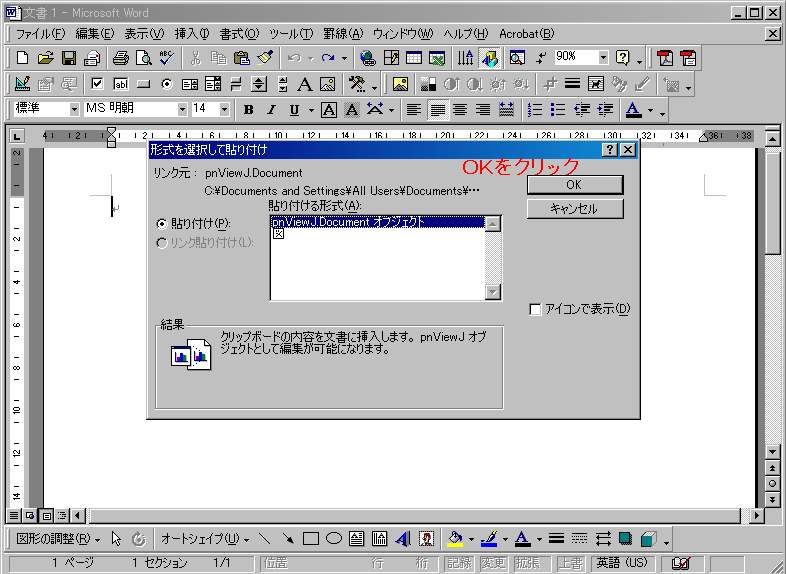
Task: Click キャンセル button in dialog
Action: (x=575, y=209)
